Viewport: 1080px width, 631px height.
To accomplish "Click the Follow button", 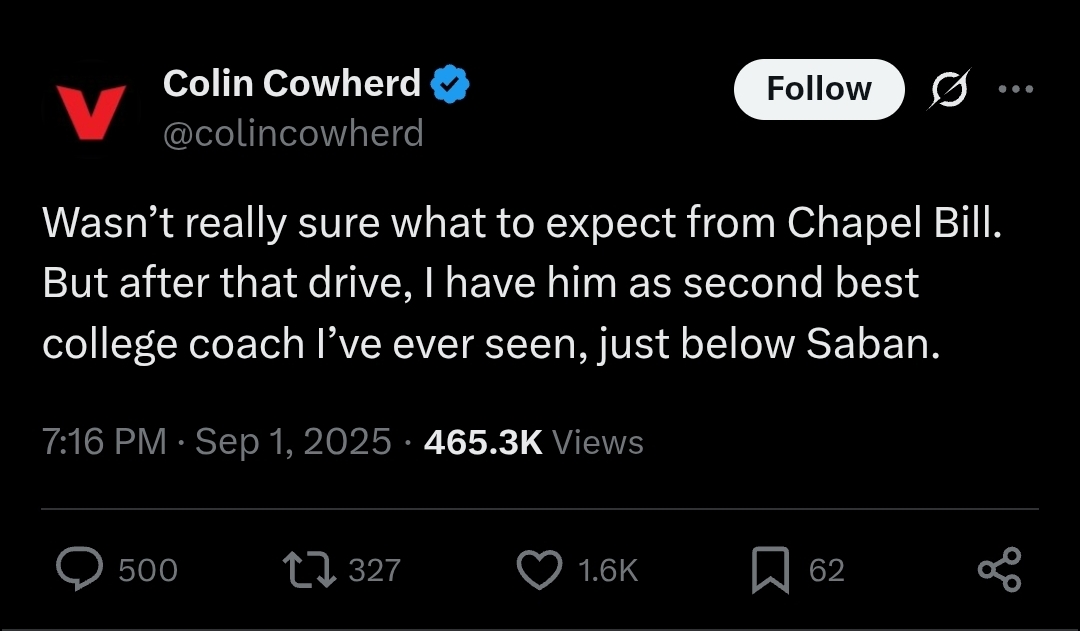I will pyautogui.click(x=819, y=90).
